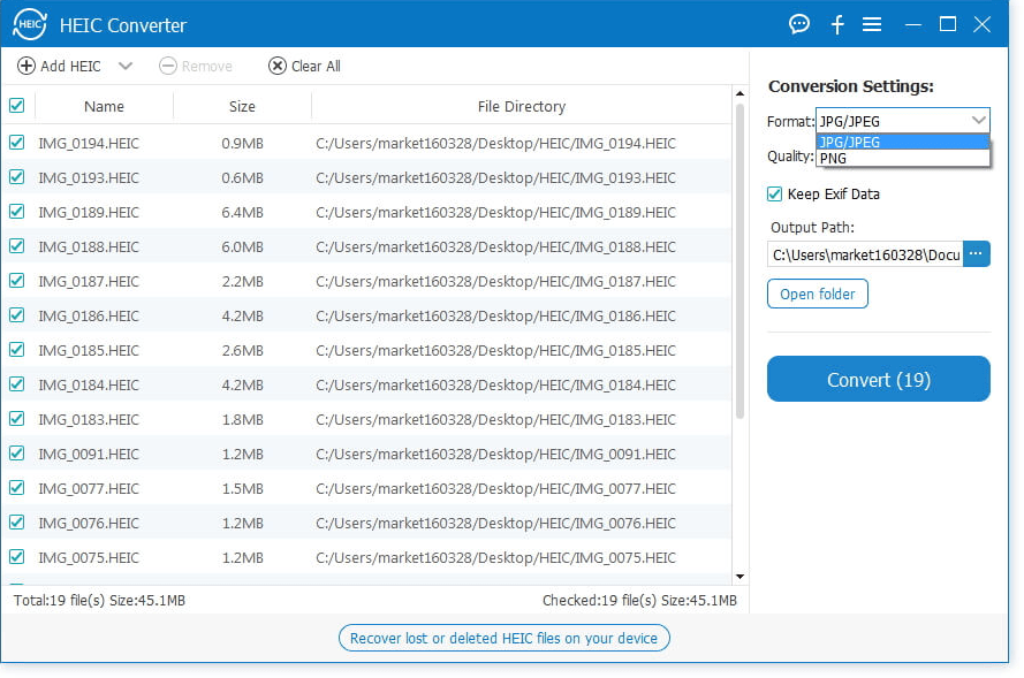Uncheck IMG_0077.HEIC checkbox
Image resolution: width=1024 pixels, height=678 pixels.
(x=17, y=488)
